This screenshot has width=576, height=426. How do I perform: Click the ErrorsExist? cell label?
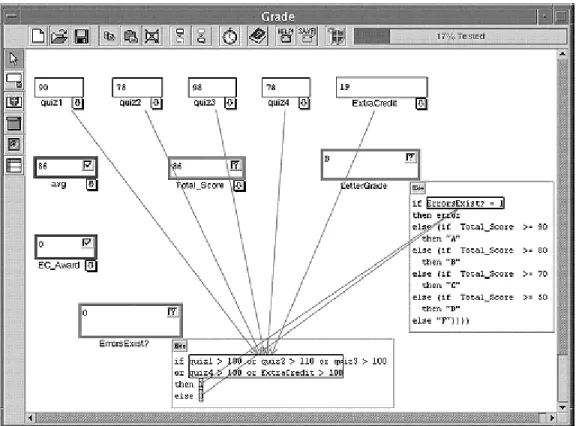(124, 344)
